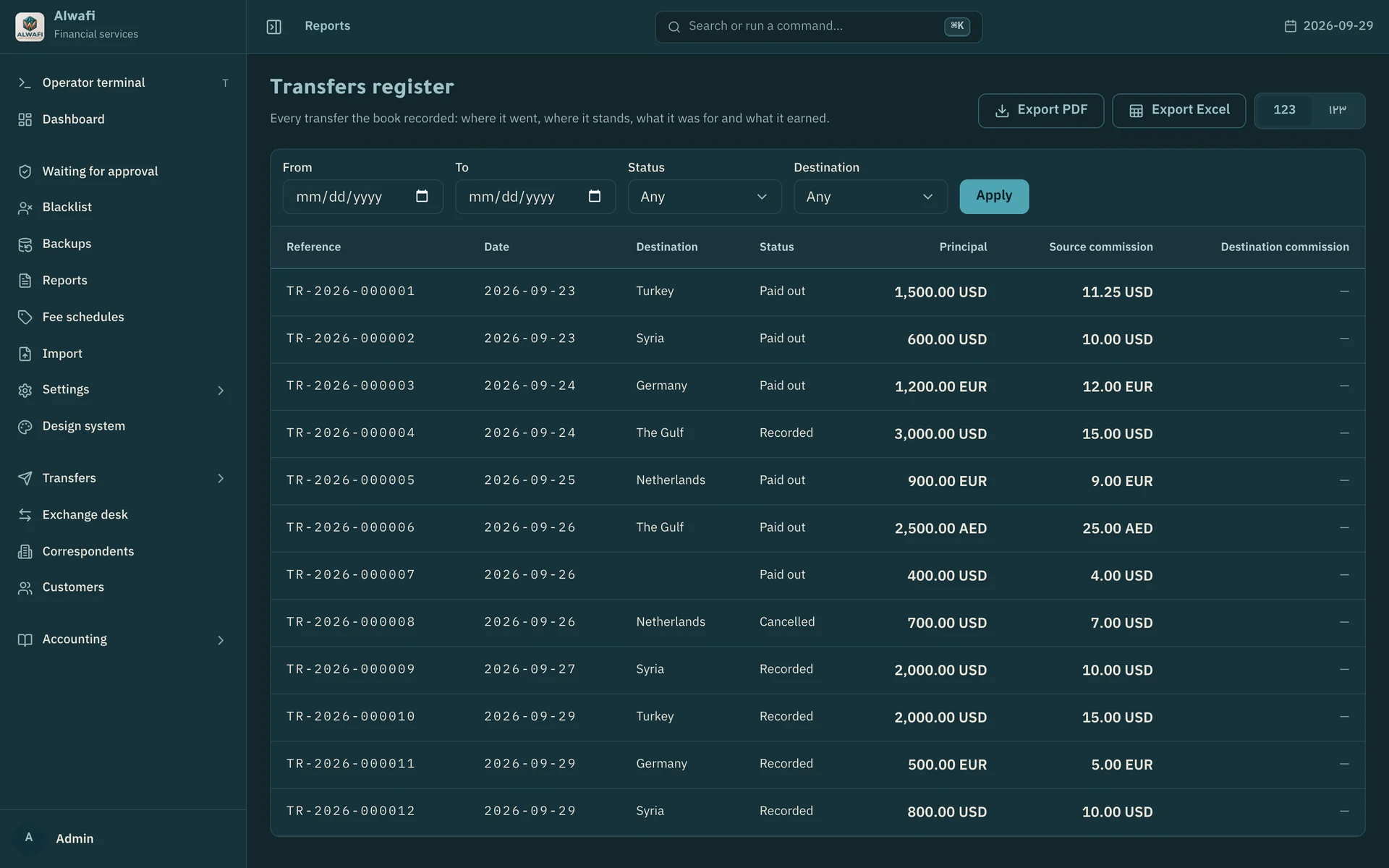The height and width of the screenshot is (868, 1389).
Task: Click the Exchange desk arrows icon
Action: pyautogui.click(x=25, y=515)
